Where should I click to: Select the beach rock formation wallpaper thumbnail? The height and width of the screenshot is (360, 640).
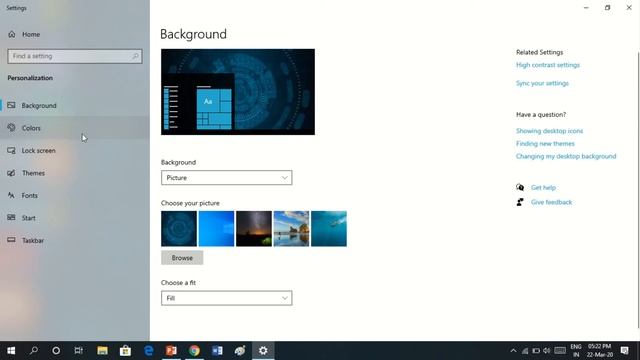pyautogui.click(x=291, y=229)
